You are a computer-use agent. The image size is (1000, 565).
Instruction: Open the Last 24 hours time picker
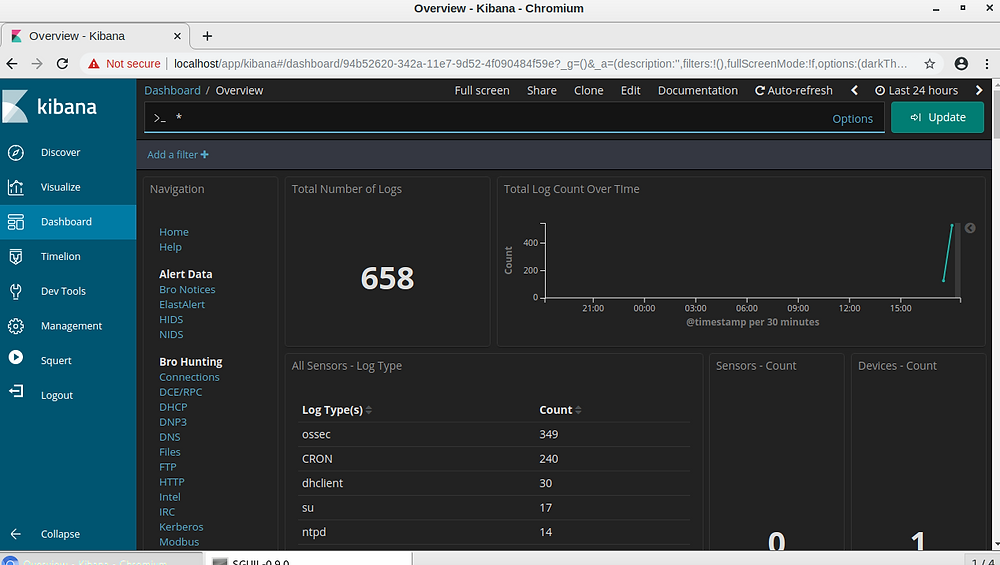point(916,91)
